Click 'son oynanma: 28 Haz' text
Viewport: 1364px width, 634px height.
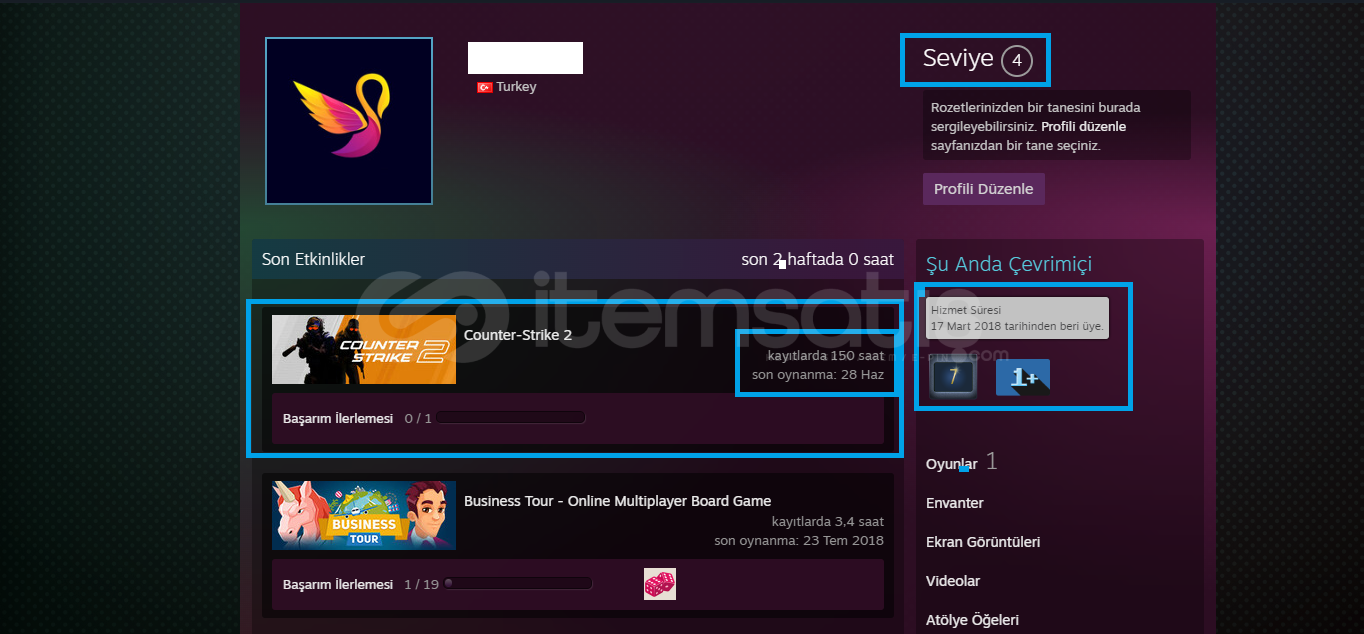click(818, 375)
